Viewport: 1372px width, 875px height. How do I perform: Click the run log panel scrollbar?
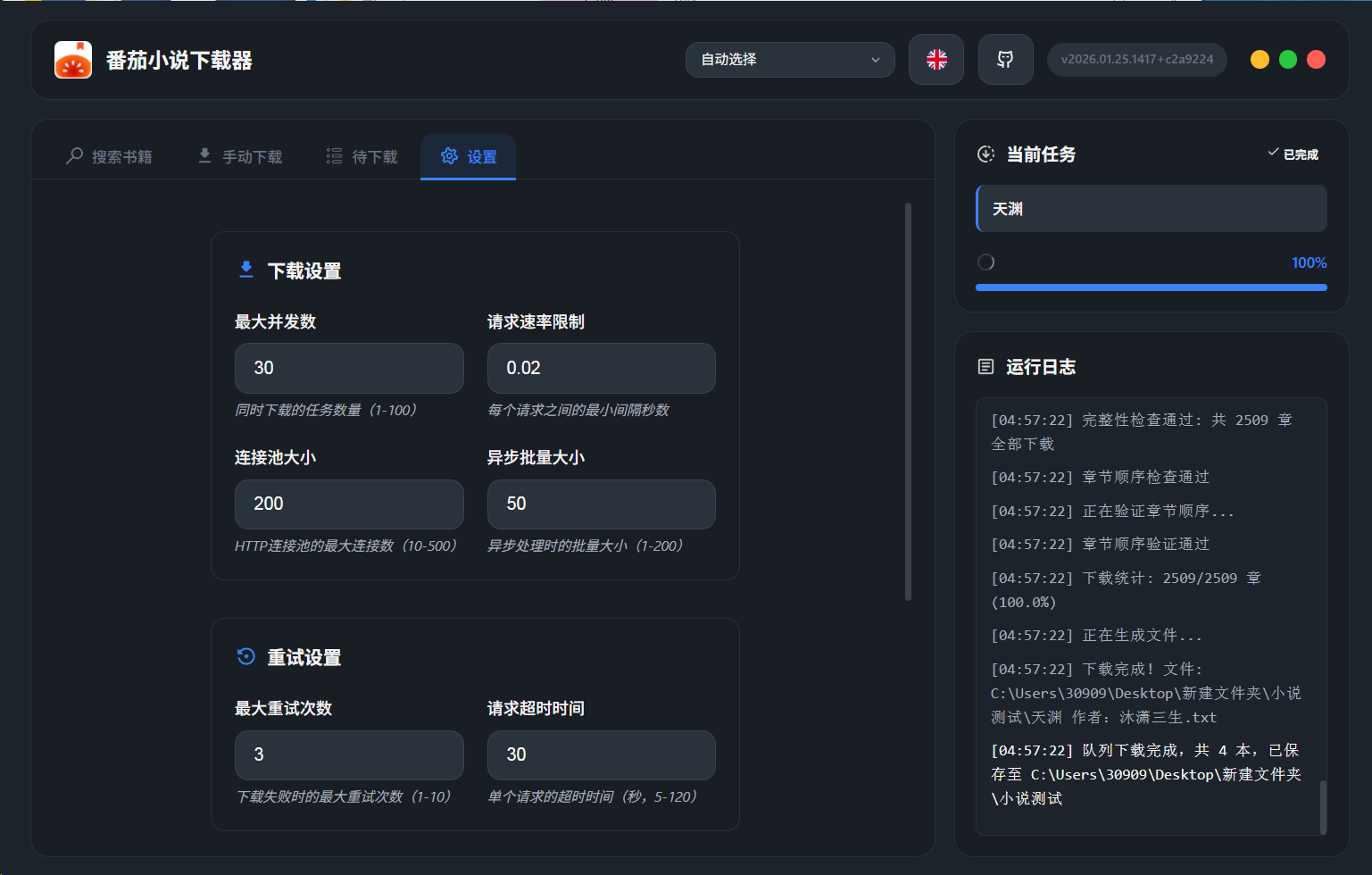click(x=1323, y=807)
